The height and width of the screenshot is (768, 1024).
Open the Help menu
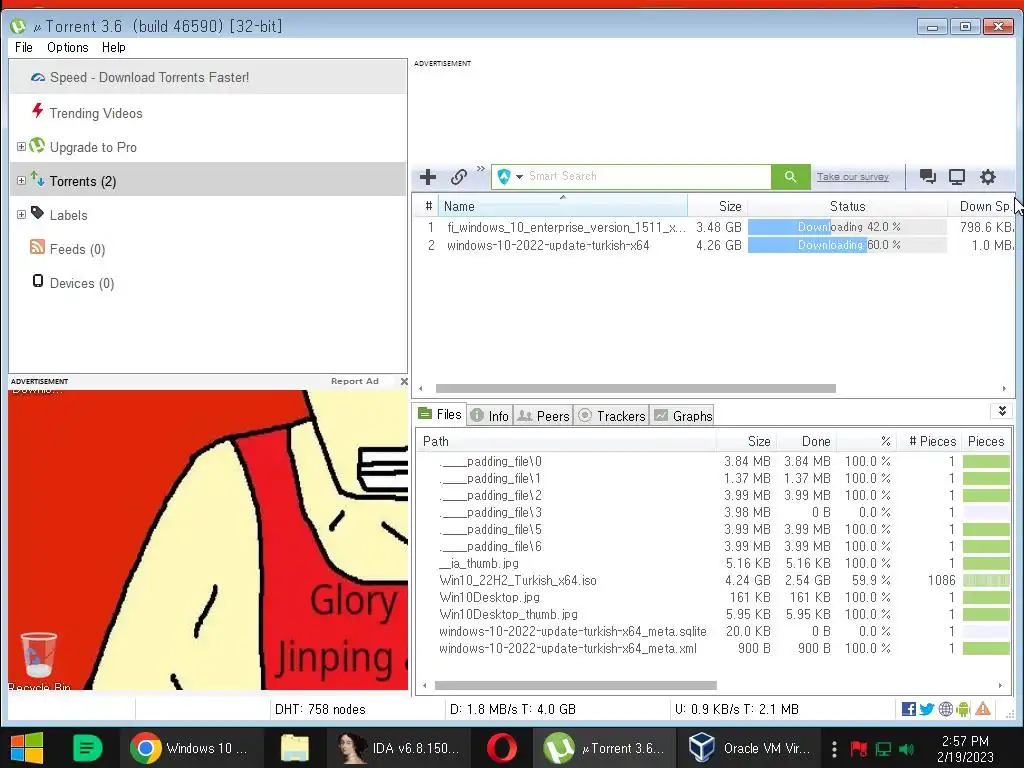tap(114, 48)
